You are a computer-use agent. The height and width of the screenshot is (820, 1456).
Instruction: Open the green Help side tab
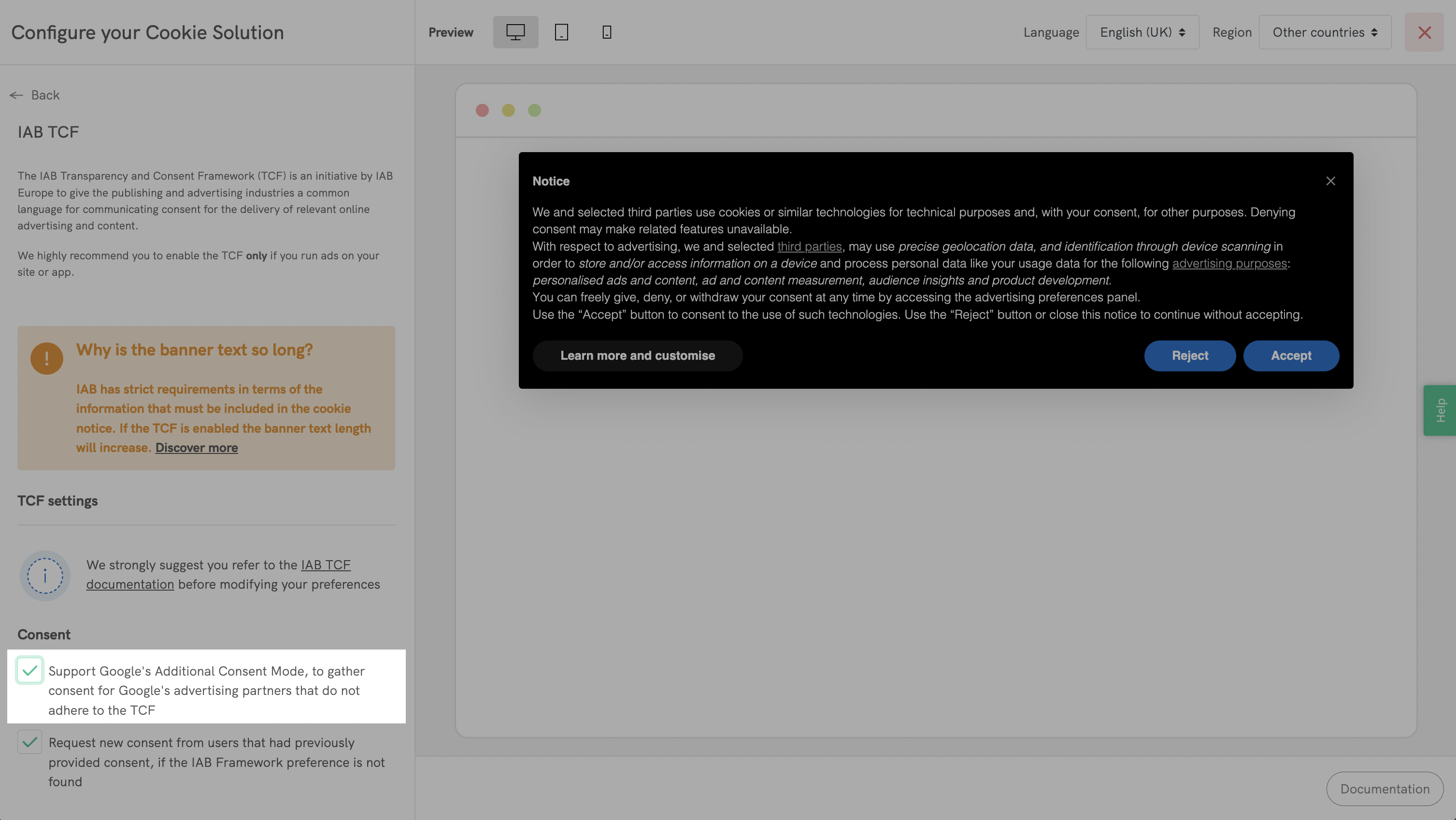pyautogui.click(x=1440, y=410)
